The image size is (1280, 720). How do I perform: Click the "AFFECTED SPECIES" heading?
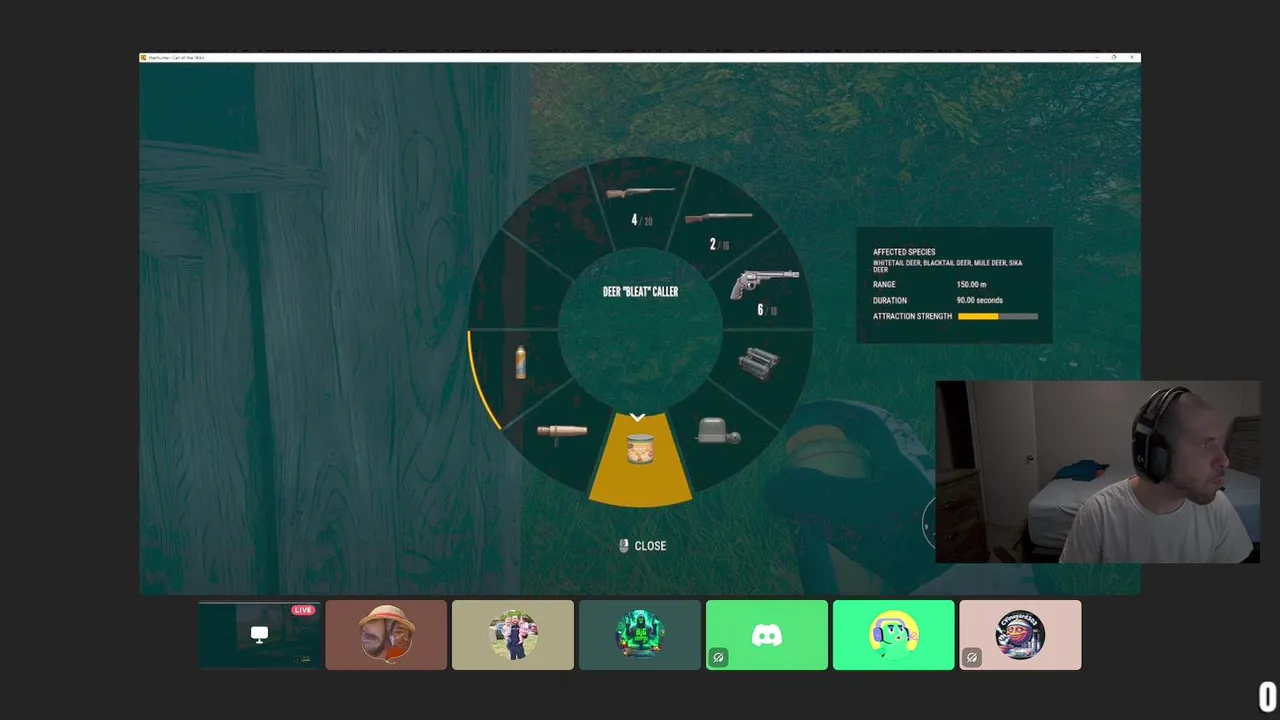pyautogui.click(x=904, y=252)
